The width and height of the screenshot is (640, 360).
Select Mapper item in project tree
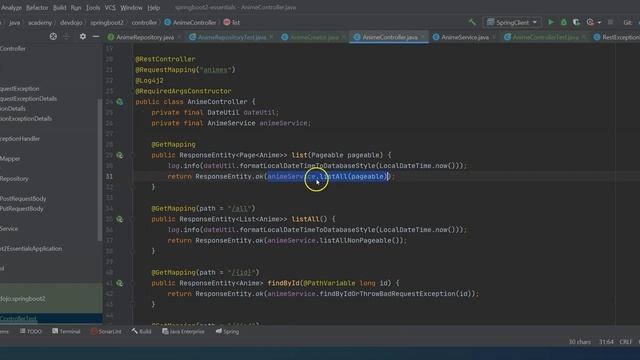click(10, 159)
